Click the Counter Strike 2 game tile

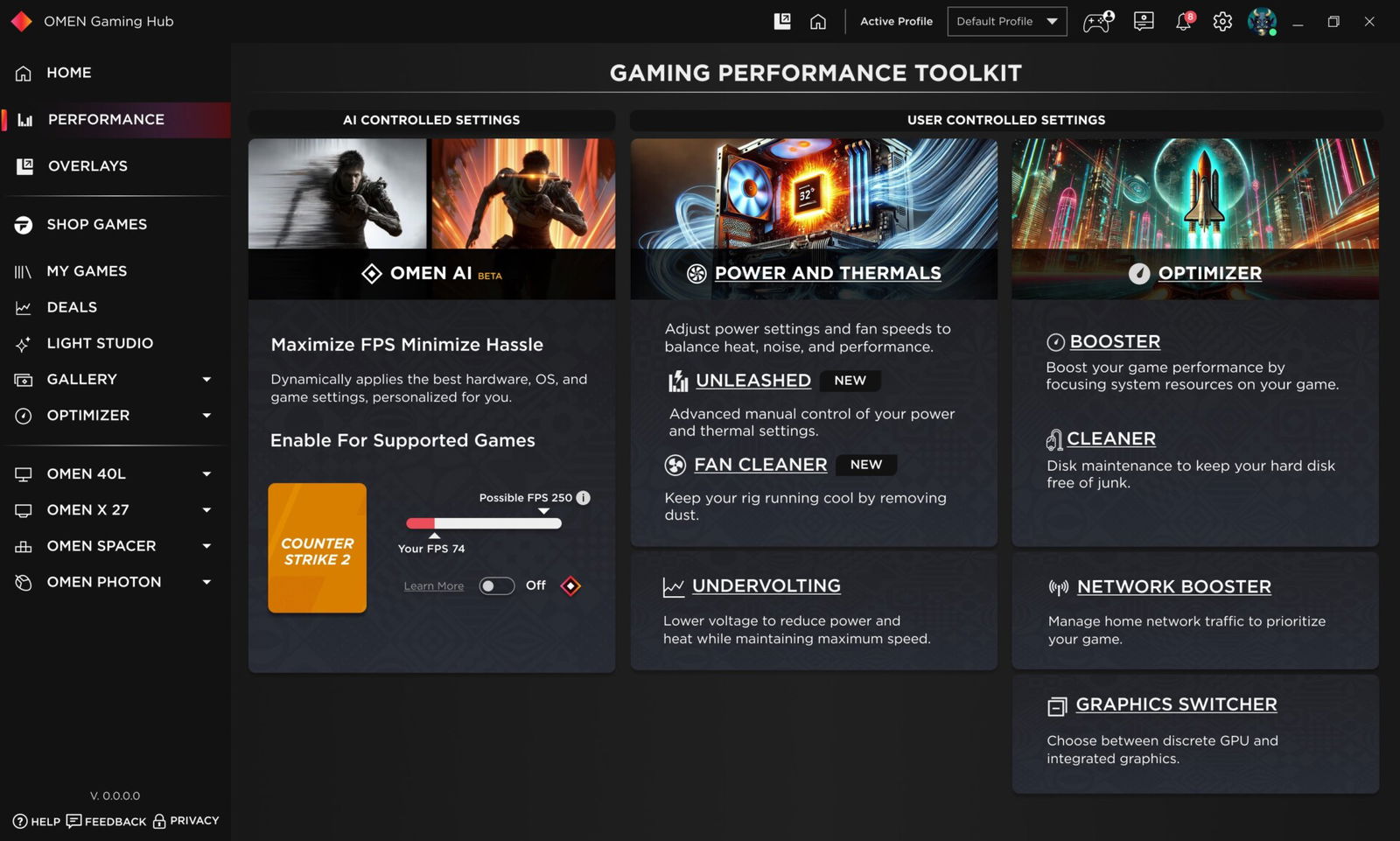(317, 547)
